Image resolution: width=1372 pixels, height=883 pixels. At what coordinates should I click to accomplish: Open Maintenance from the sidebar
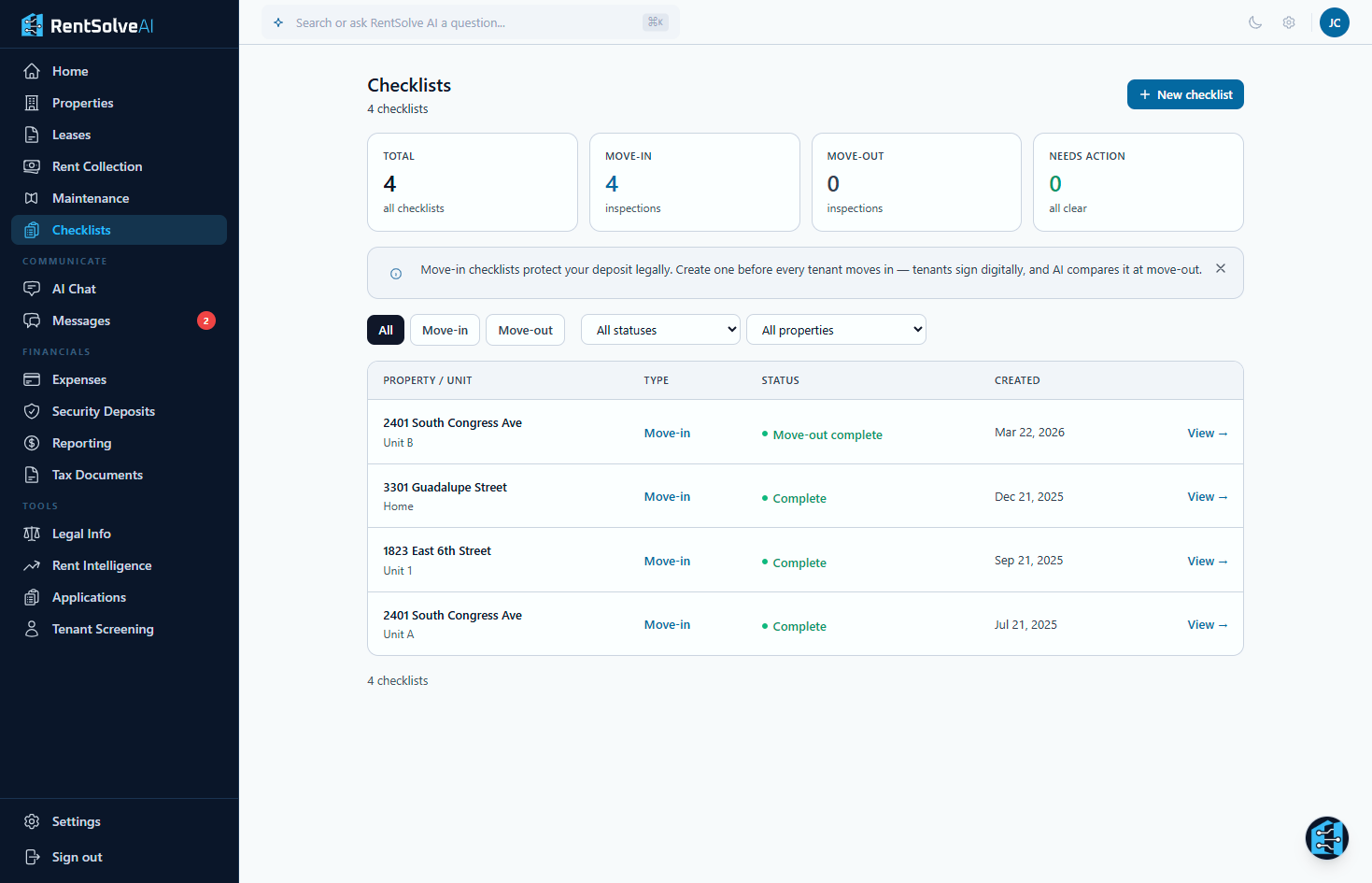pyautogui.click(x=91, y=198)
